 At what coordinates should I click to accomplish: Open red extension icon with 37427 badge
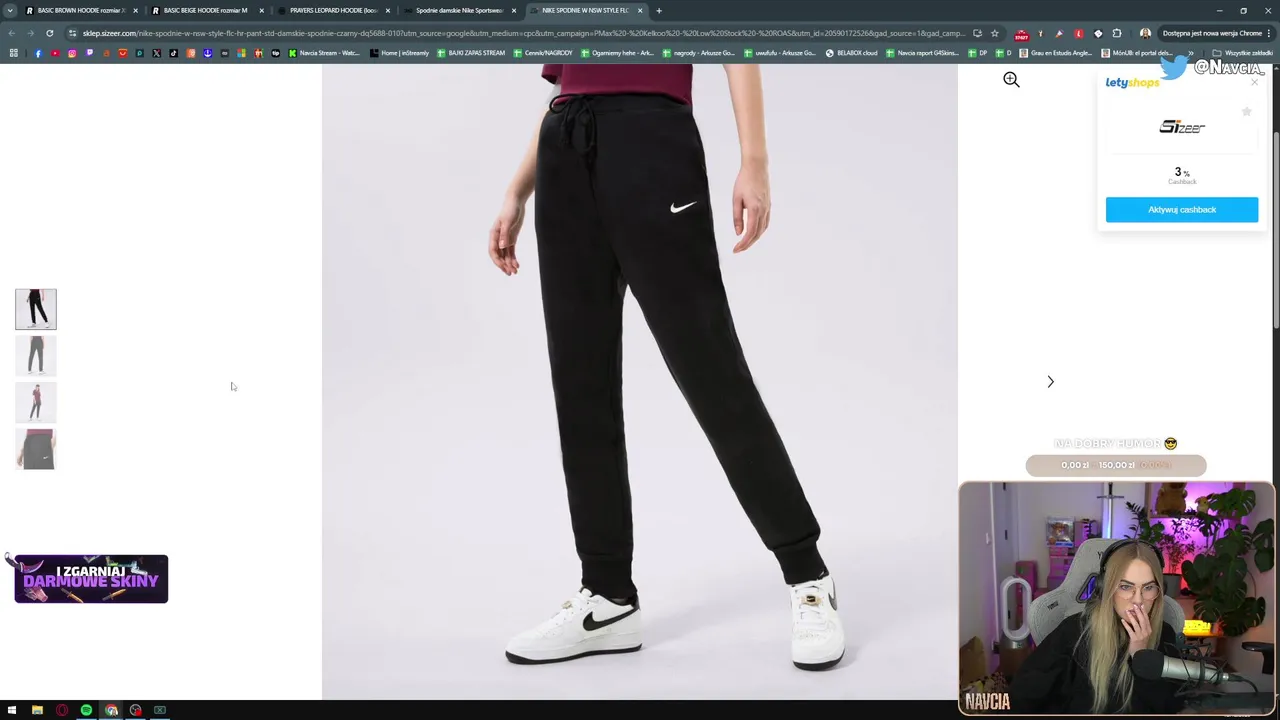1021,34
